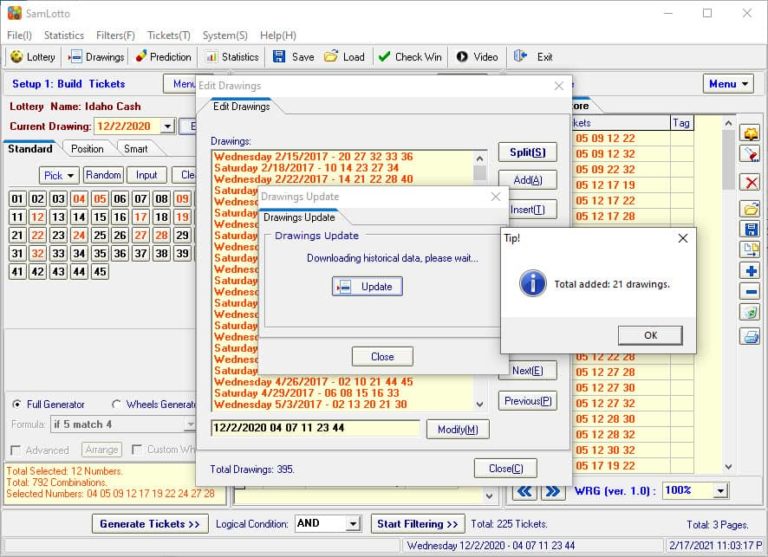Click Generate Tickets >> button
Screen dimensions: 768x557
click(150, 524)
